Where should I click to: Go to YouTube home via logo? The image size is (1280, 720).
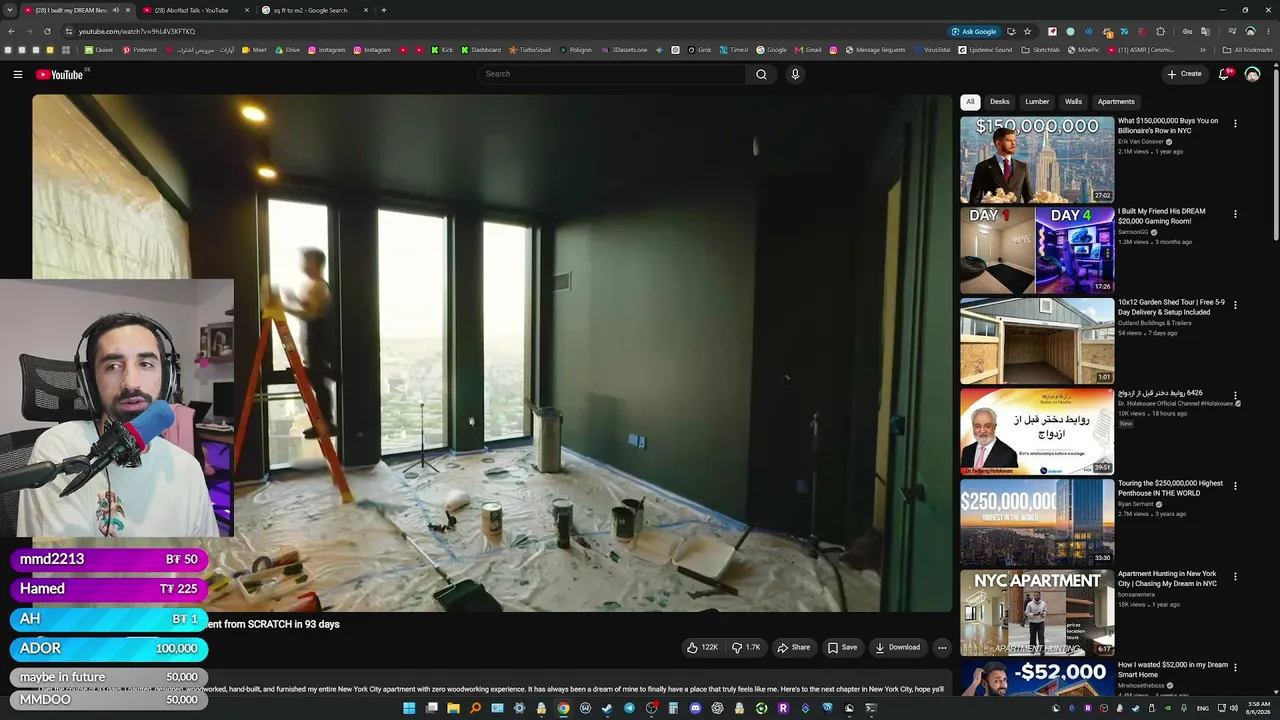point(60,74)
